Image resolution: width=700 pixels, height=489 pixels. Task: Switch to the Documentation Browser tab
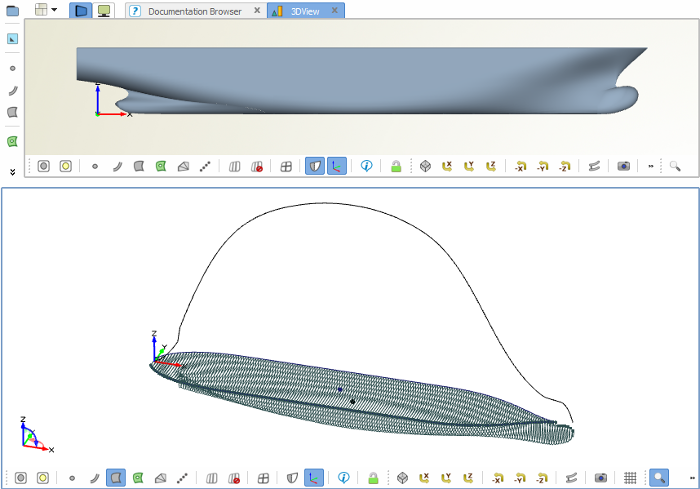point(195,11)
